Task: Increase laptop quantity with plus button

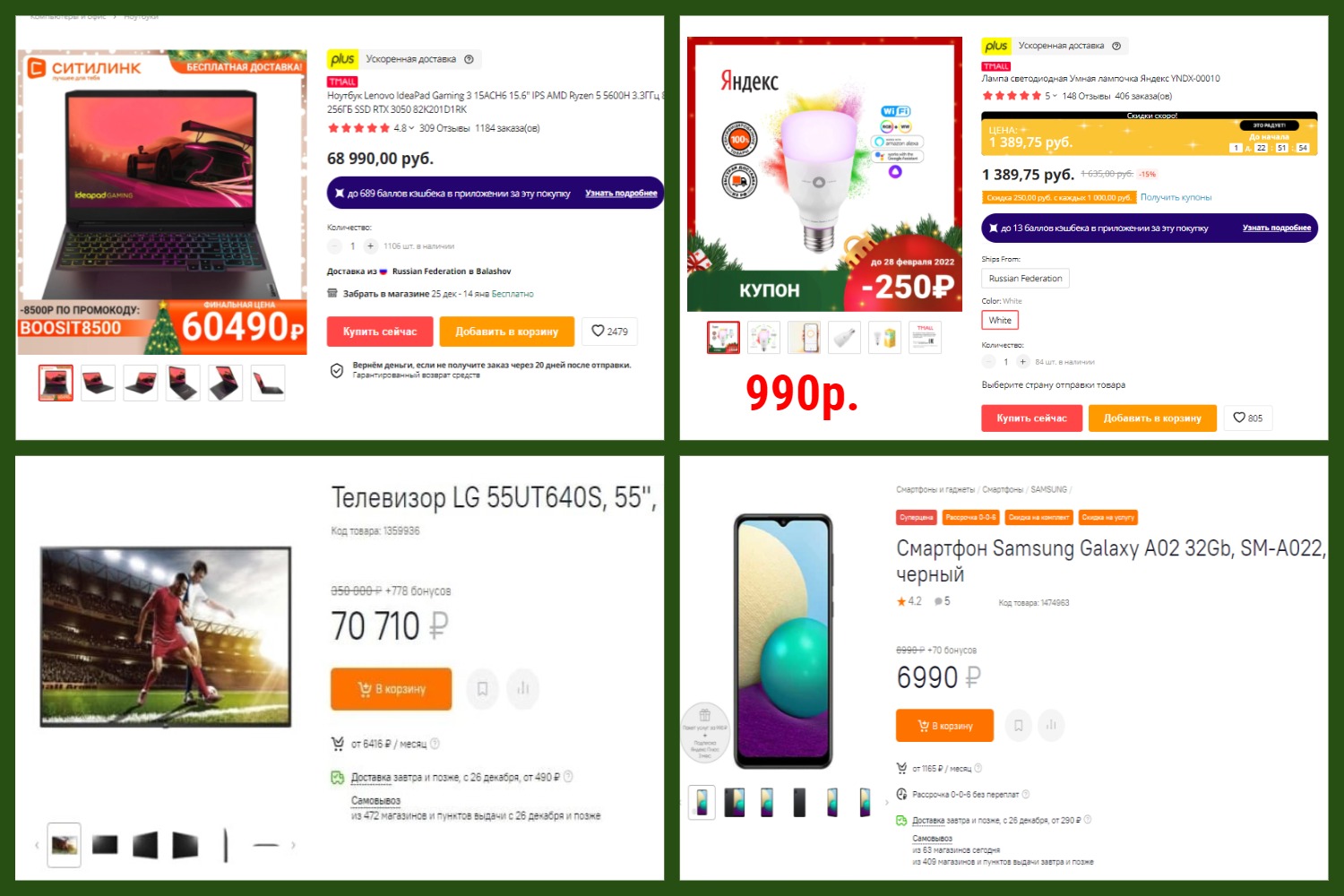Action: pyautogui.click(x=370, y=246)
